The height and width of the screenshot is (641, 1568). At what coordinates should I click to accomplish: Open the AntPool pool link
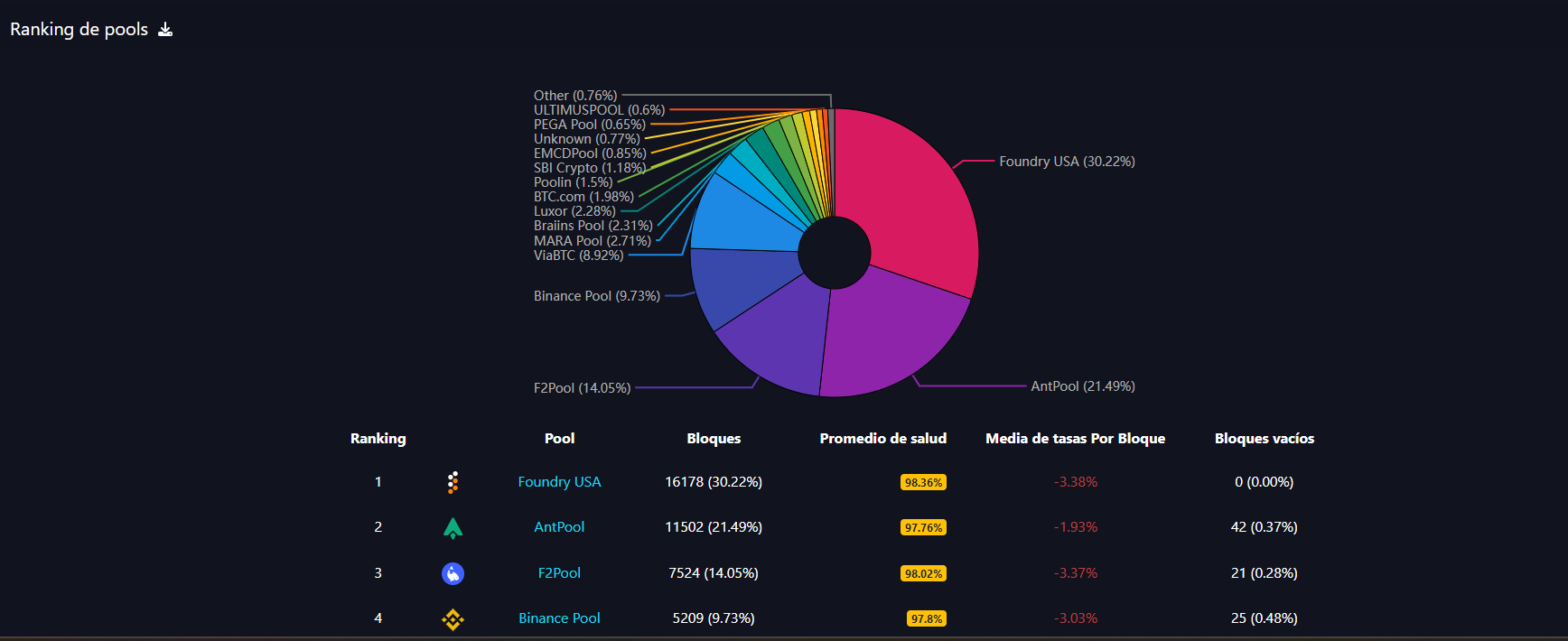tap(559, 527)
